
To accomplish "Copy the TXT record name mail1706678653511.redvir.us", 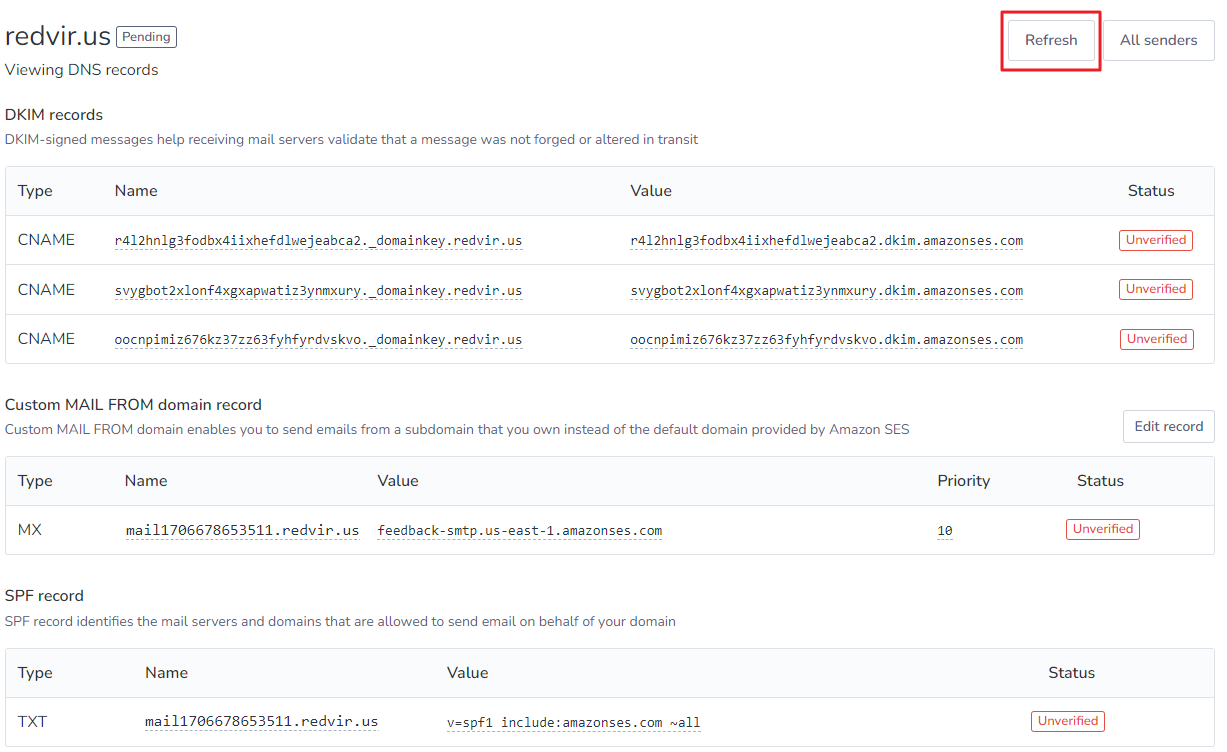I will [262, 722].
